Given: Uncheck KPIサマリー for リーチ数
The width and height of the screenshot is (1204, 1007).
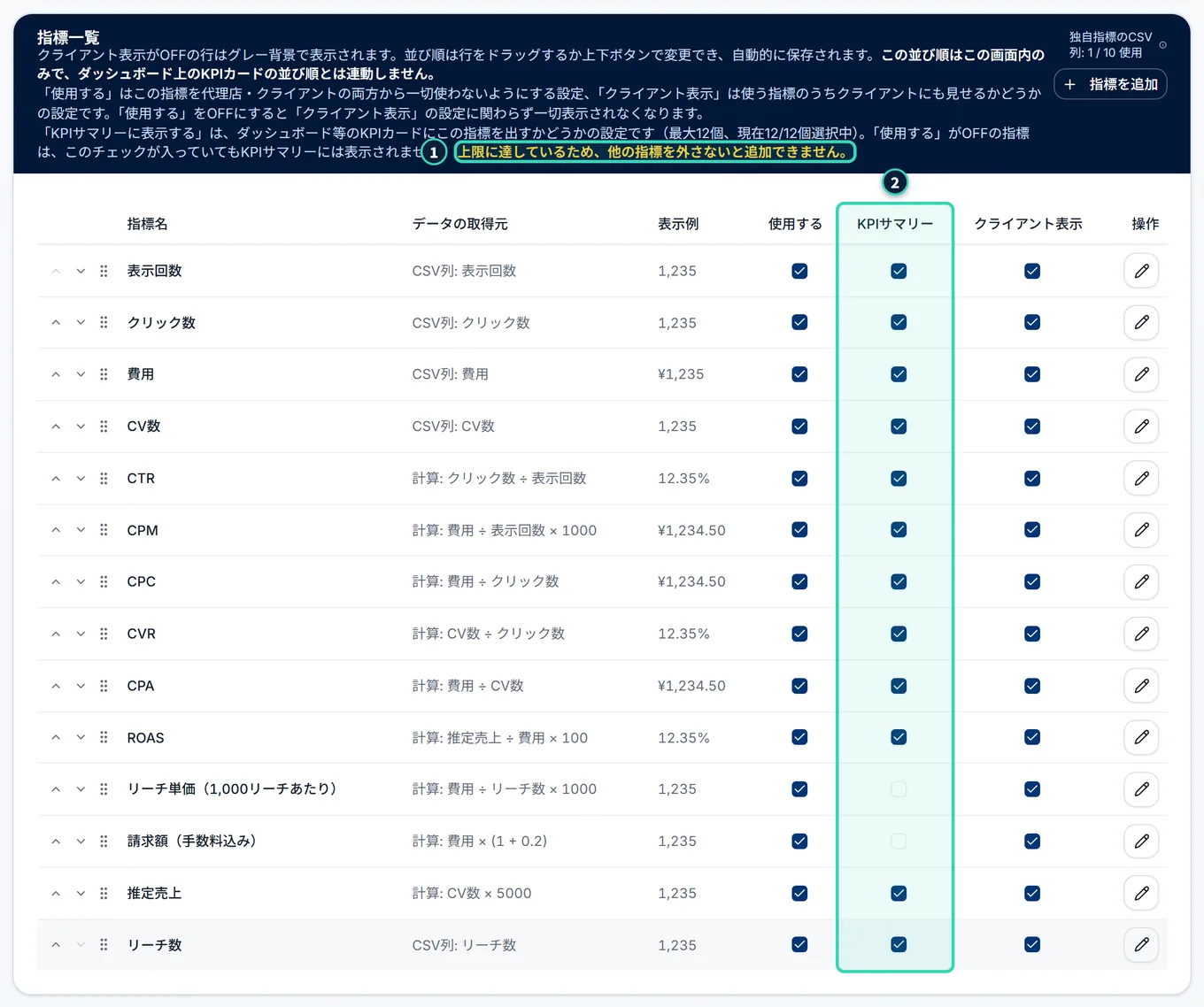Looking at the screenshot, I should tap(899, 945).
